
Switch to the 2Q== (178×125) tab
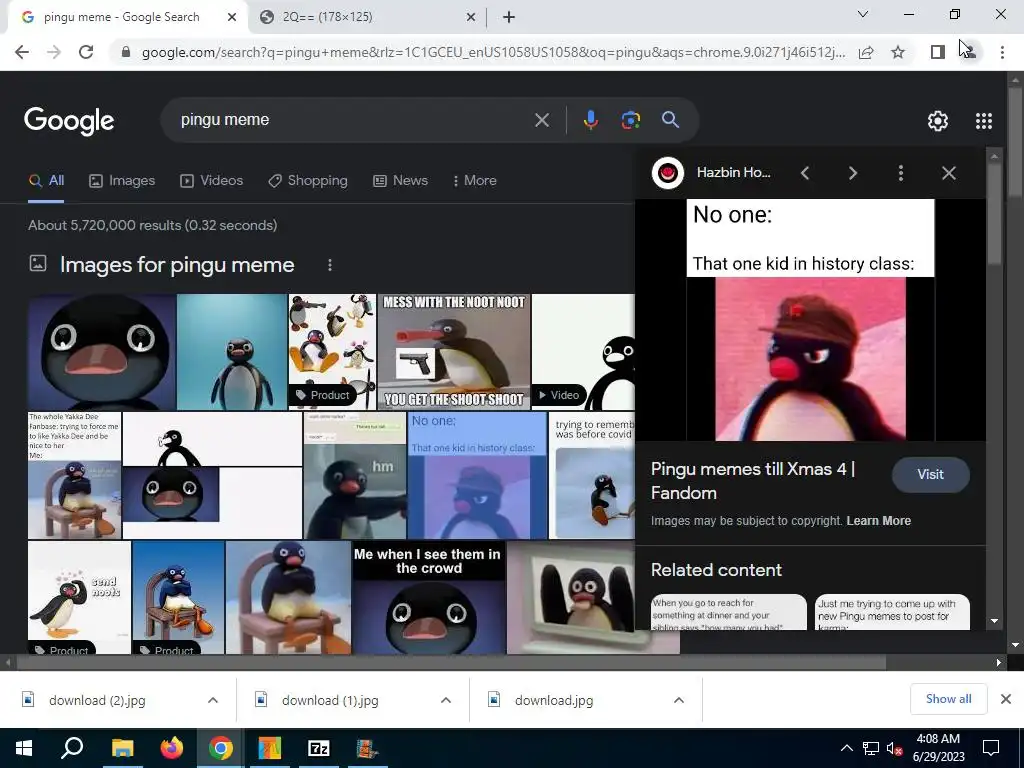point(366,17)
